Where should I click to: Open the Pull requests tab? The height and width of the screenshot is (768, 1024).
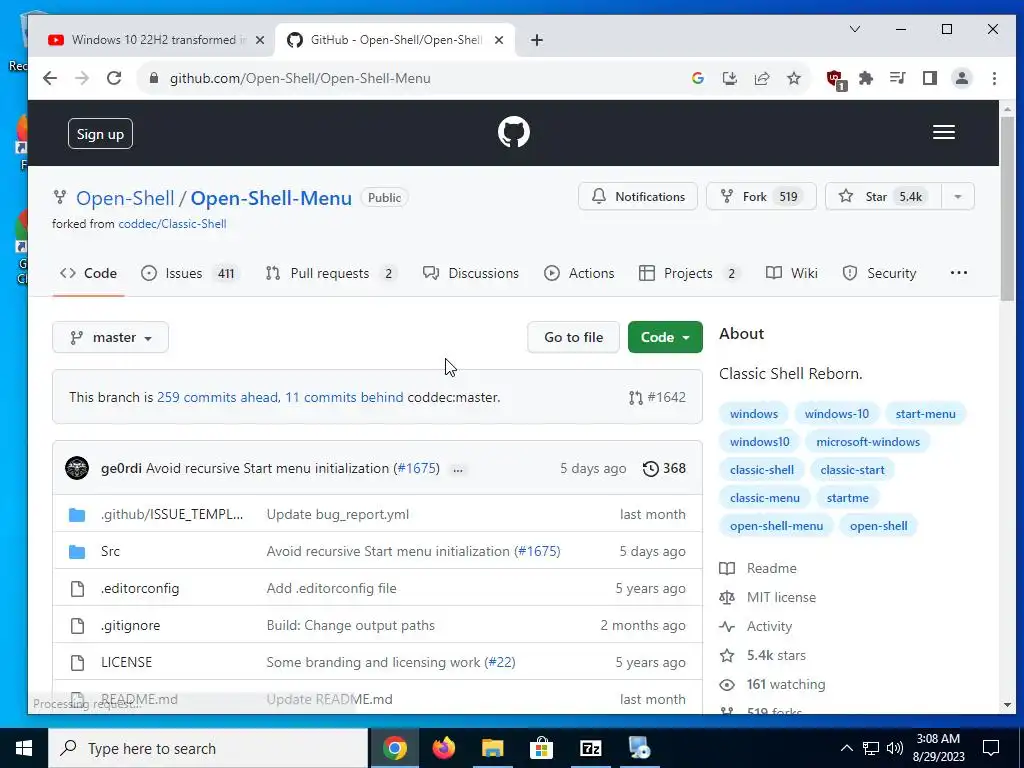(x=331, y=273)
